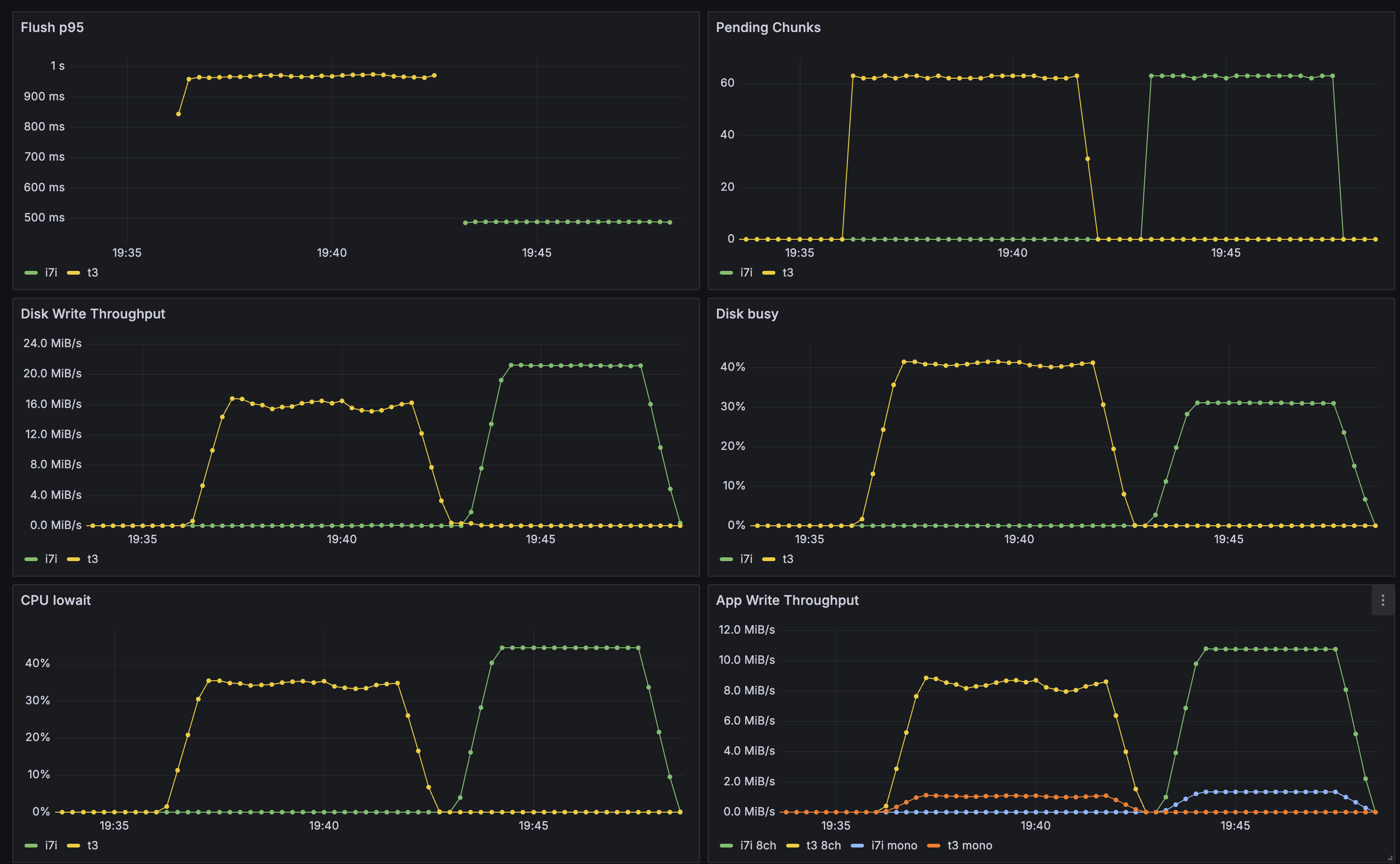The width and height of the screenshot is (1400, 864).
Task: Open the App Write Throughput panel menu icon
Action: pyautogui.click(x=1382, y=601)
